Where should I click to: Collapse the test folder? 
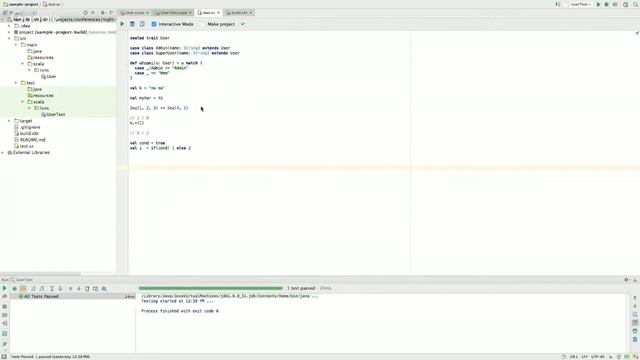point(16,82)
